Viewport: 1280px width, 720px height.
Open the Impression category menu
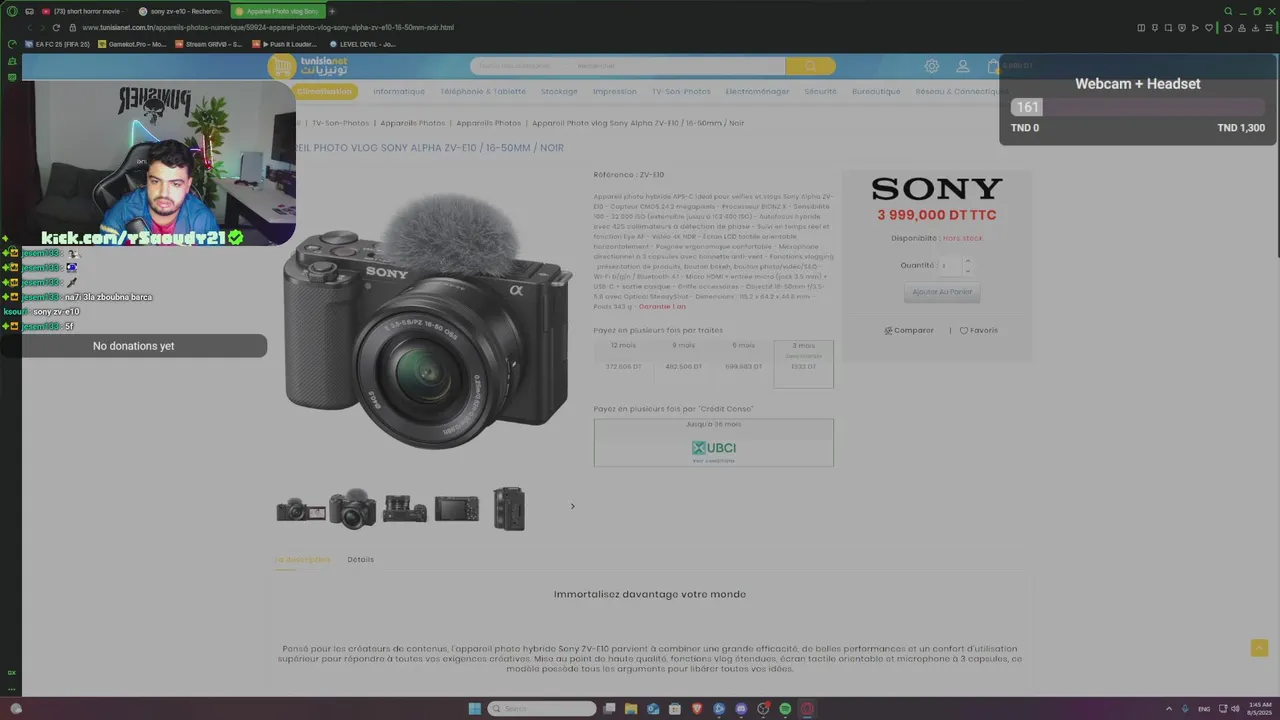615,91
